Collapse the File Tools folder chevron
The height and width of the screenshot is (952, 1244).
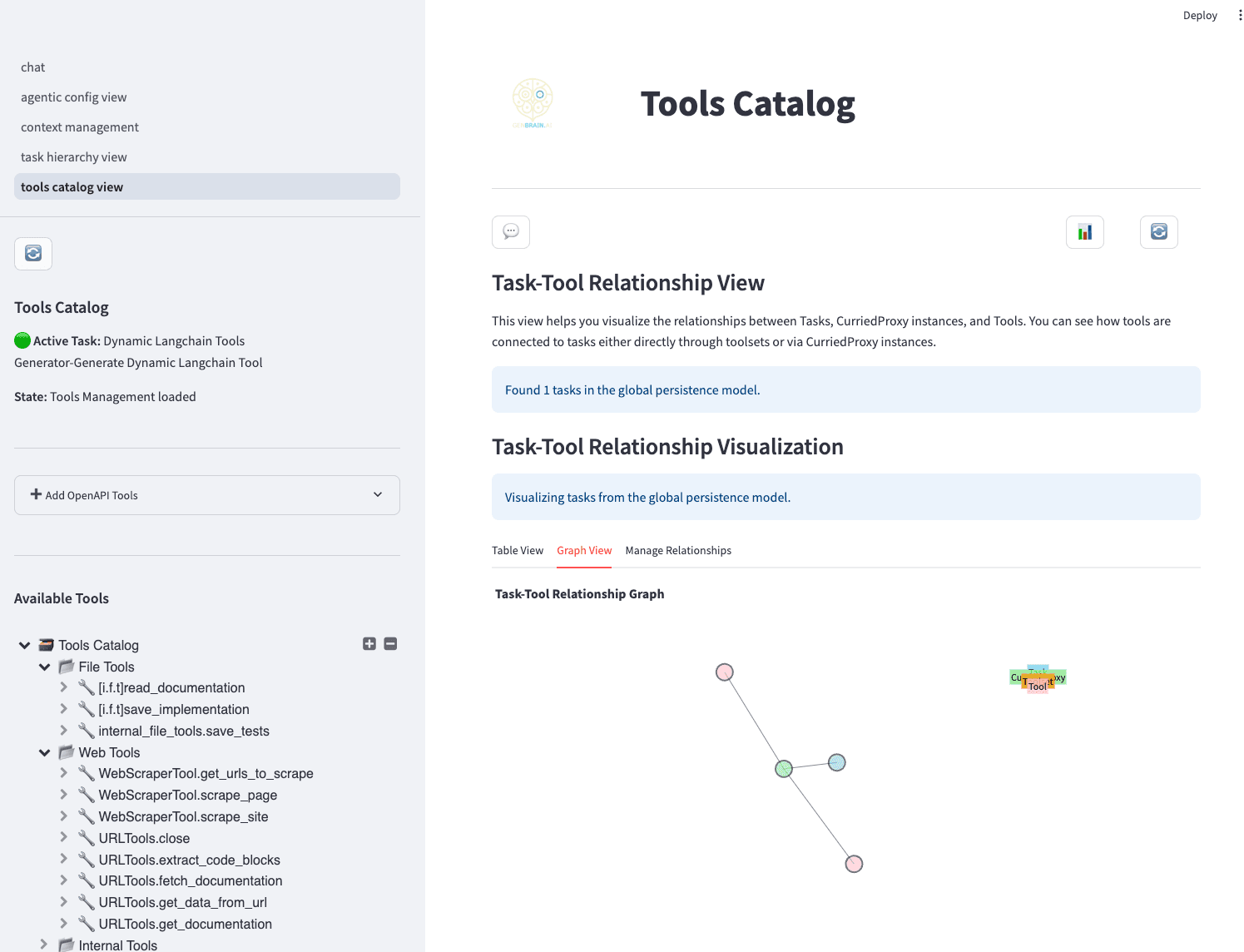(44, 667)
